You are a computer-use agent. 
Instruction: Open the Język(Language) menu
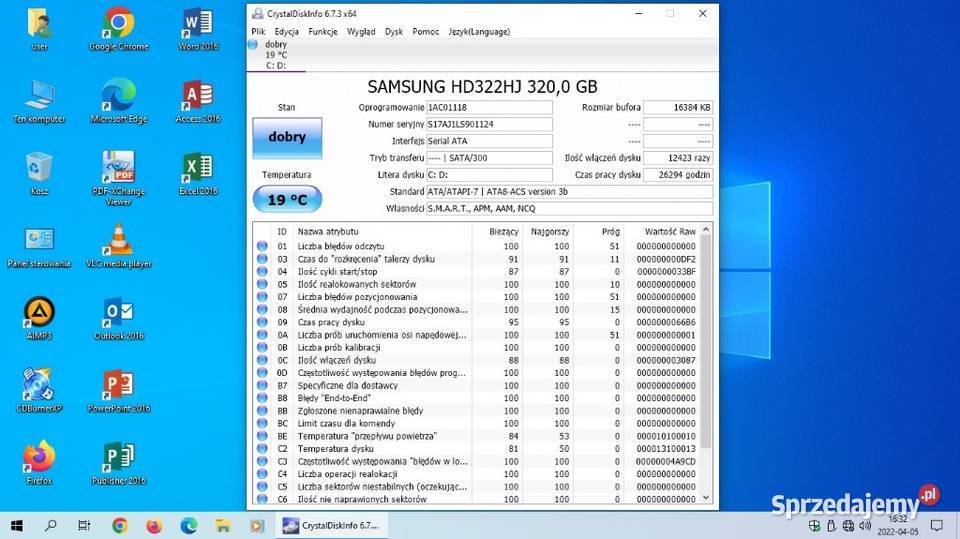click(479, 31)
